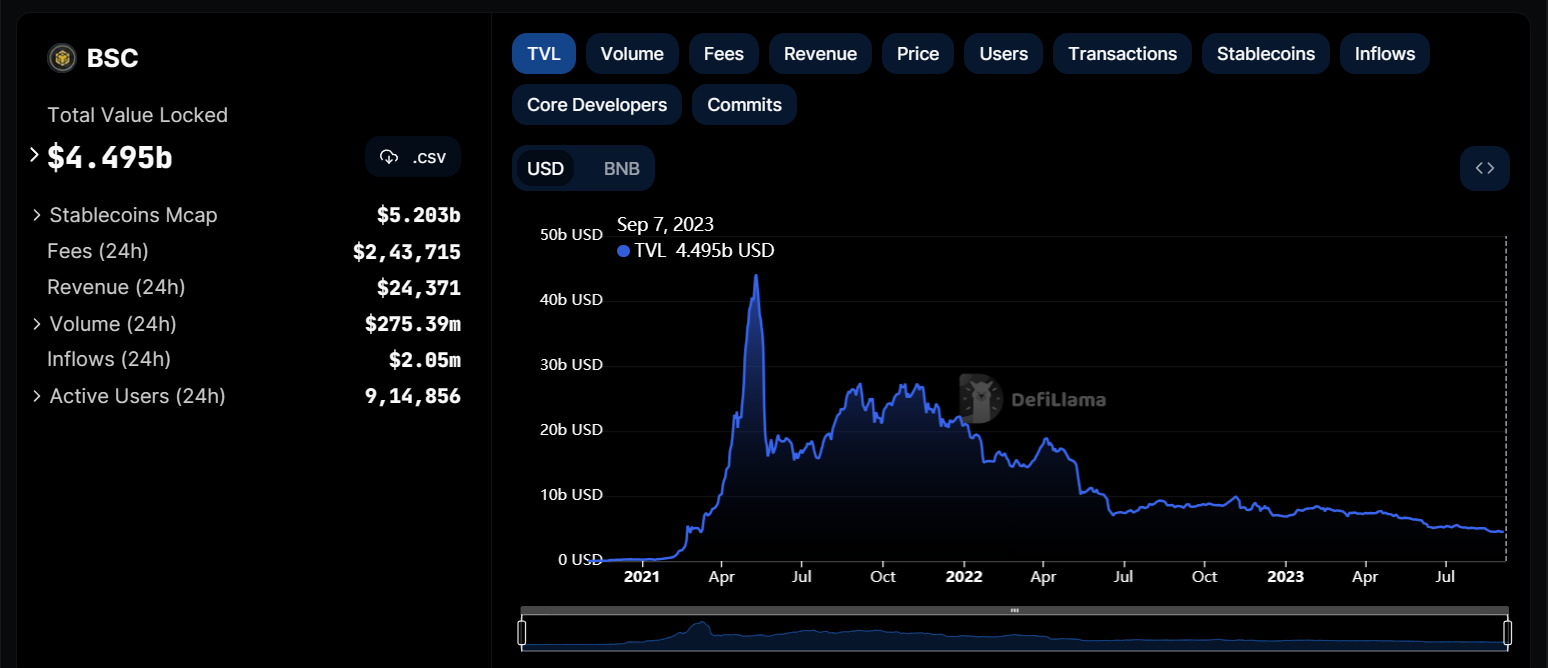Toggle the Stablecoins chart metric
Viewport: 1548px width, 668px height.
tap(1266, 53)
